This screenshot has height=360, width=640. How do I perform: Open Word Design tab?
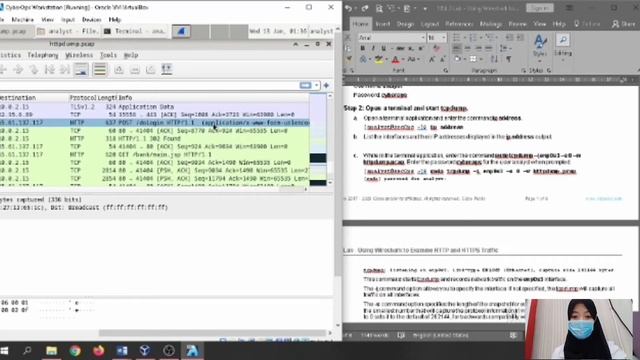405,24
